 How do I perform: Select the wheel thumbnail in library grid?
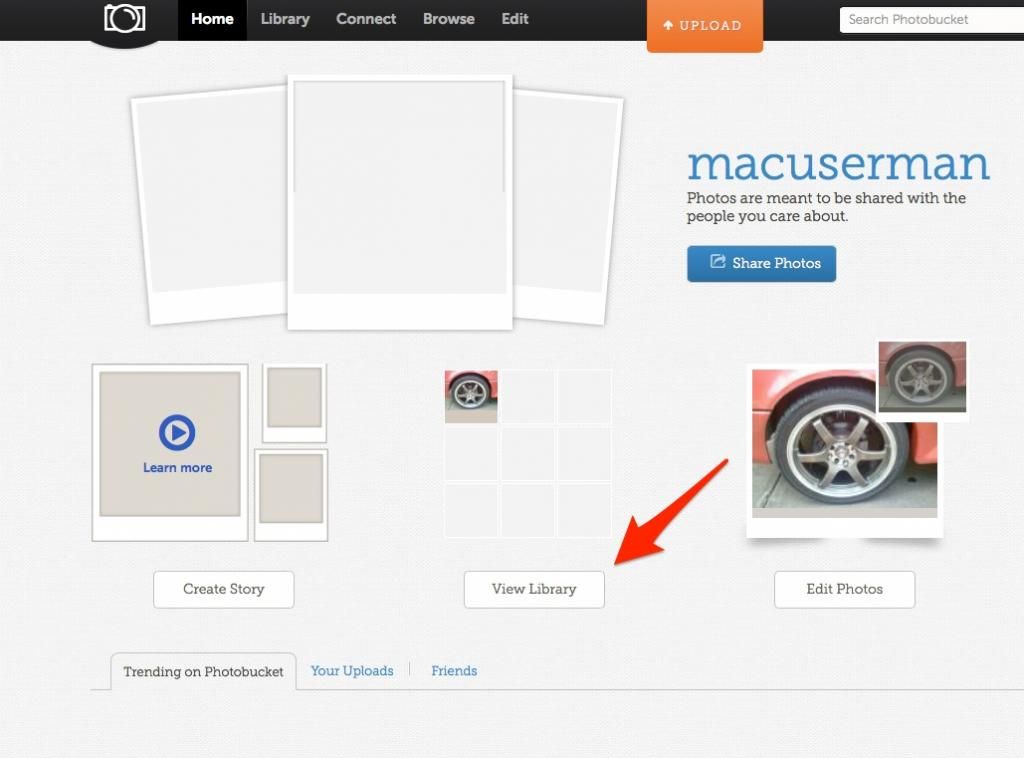(x=471, y=396)
